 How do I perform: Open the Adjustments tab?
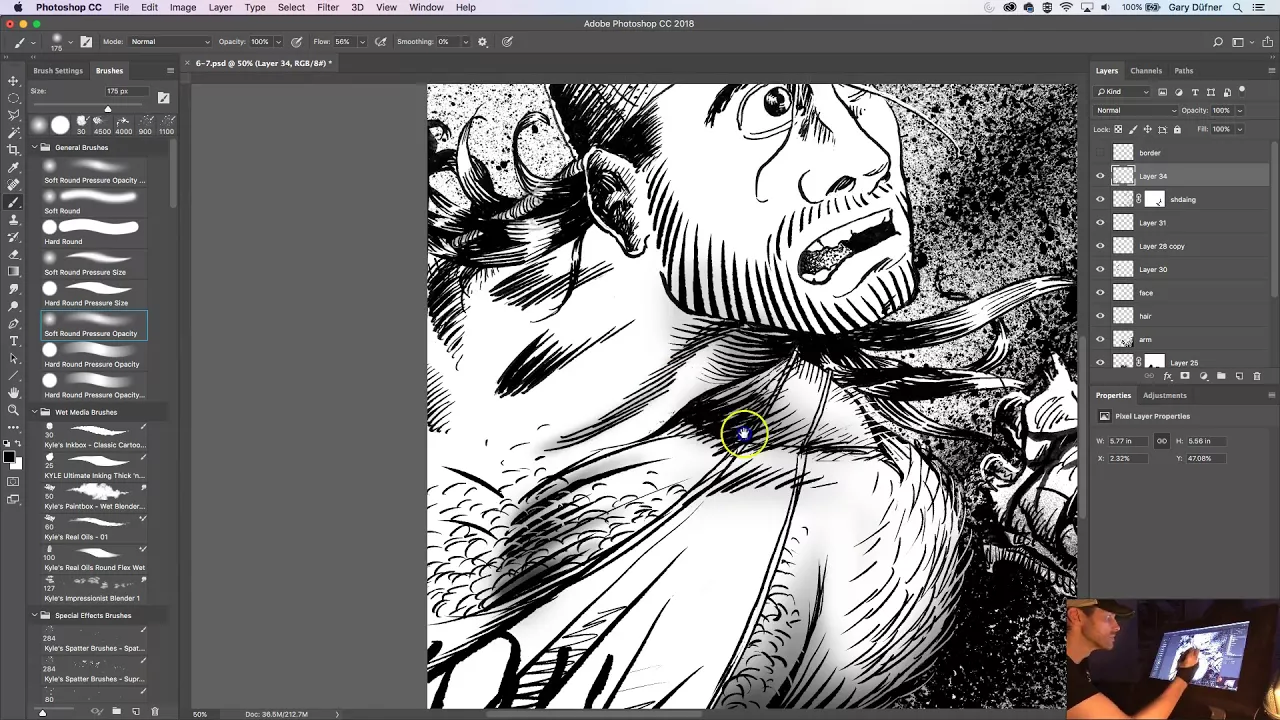(x=1165, y=395)
